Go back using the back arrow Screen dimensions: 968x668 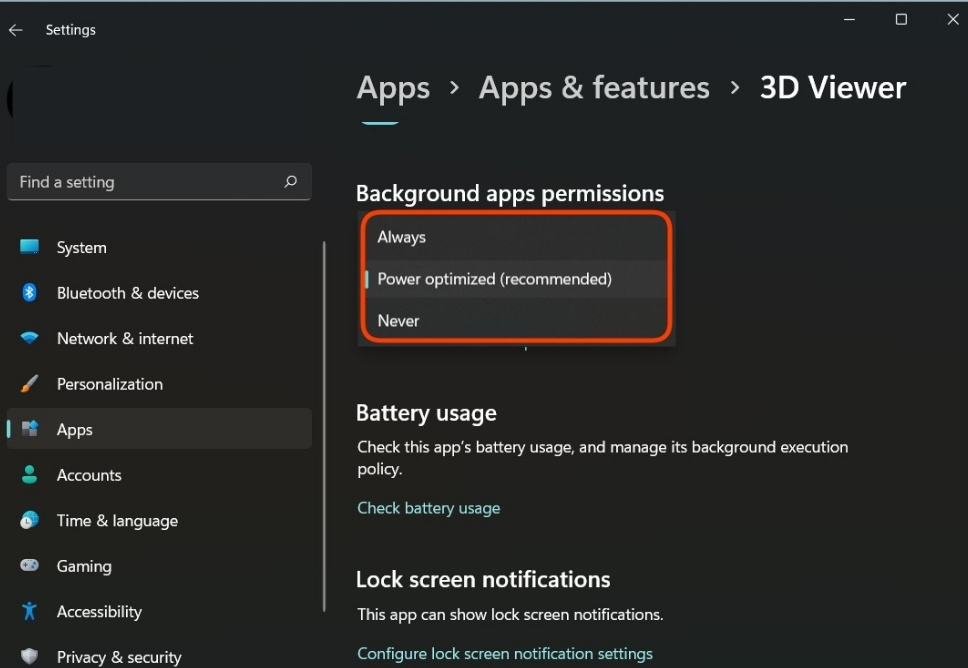[16, 30]
